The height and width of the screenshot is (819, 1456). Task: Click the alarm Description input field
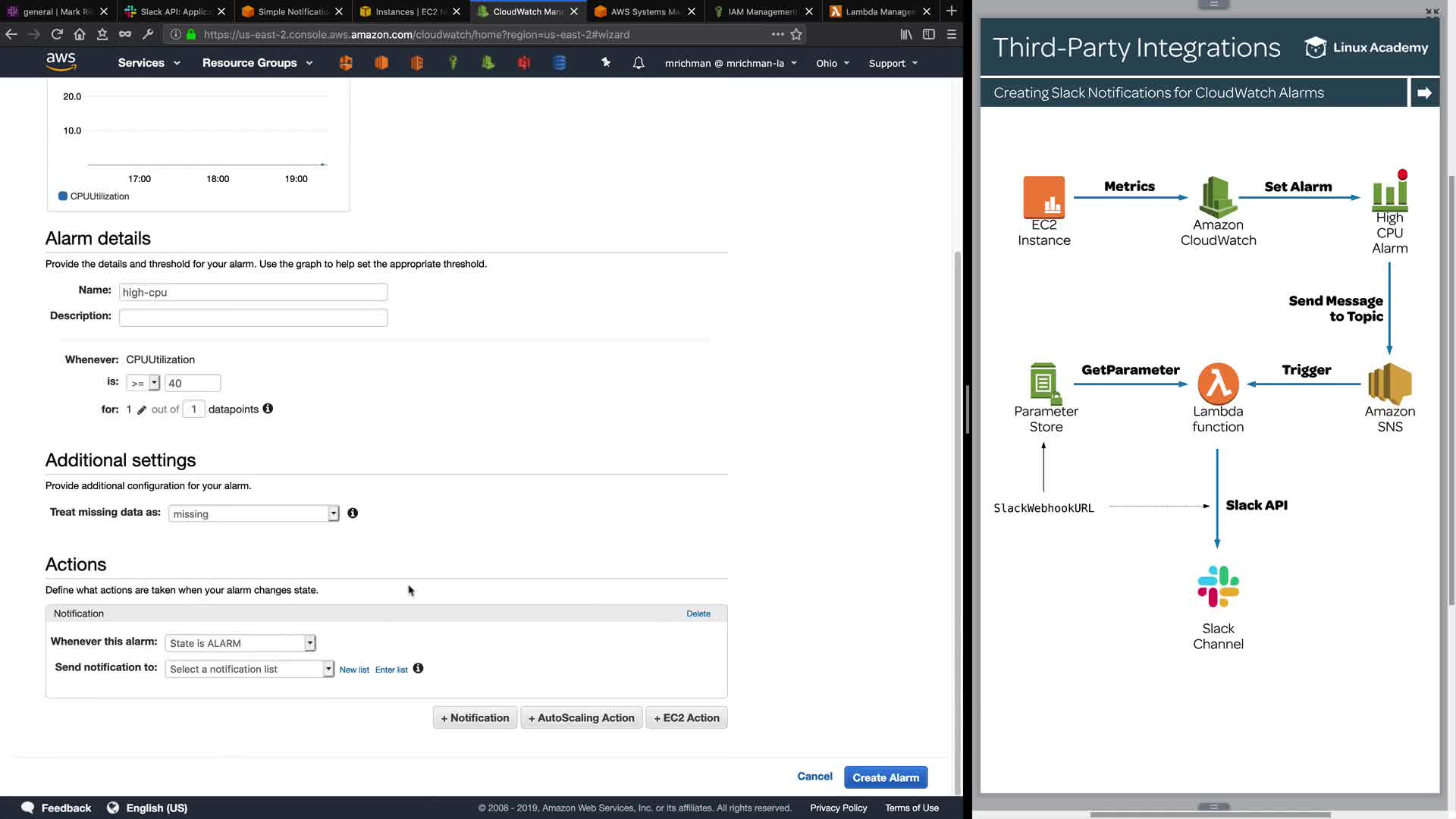pos(253,318)
